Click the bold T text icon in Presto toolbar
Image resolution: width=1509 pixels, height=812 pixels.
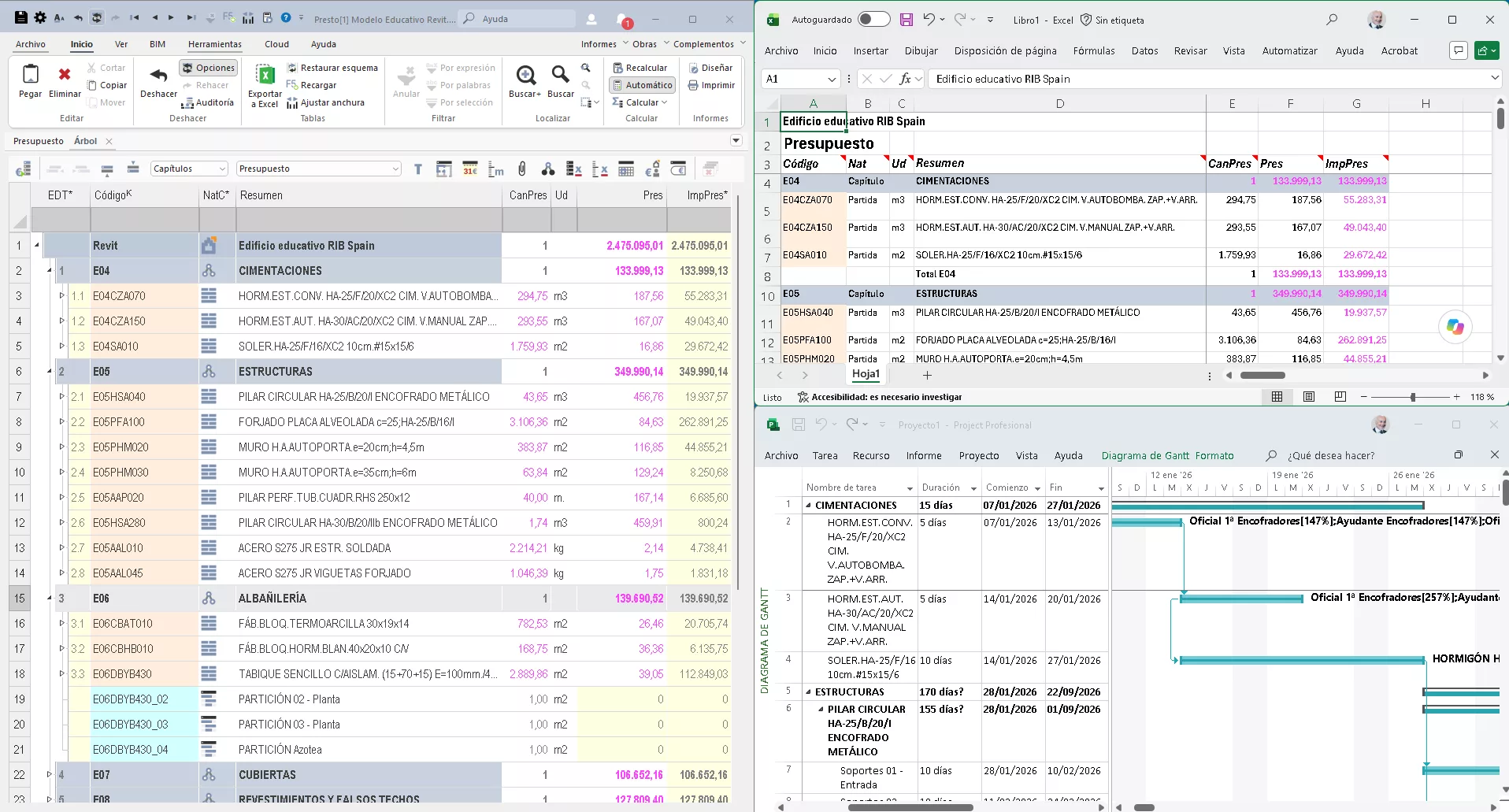(x=418, y=169)
